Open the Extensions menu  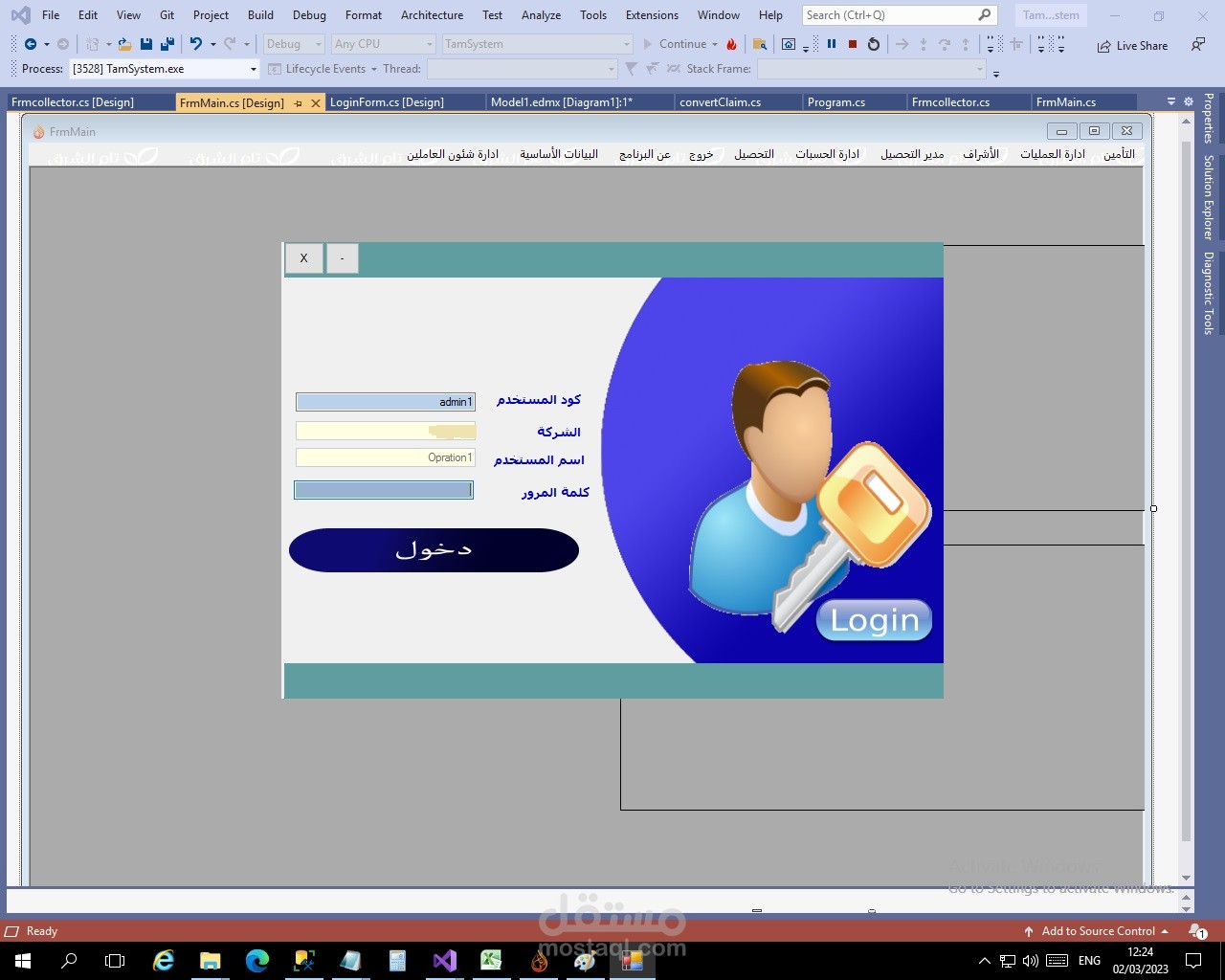pos(652,15)
